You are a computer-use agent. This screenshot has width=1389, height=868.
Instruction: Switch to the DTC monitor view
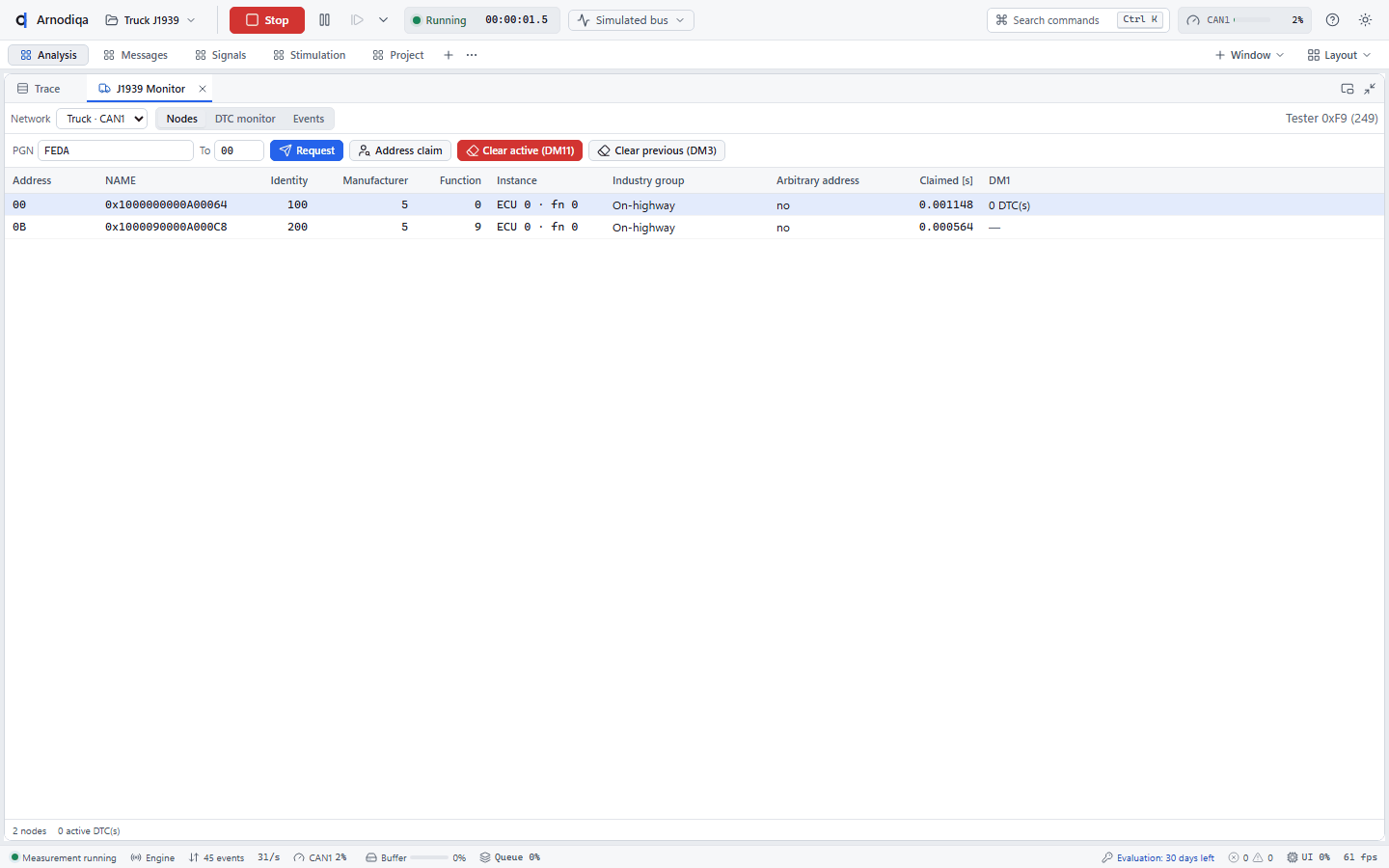click(245, 119)
